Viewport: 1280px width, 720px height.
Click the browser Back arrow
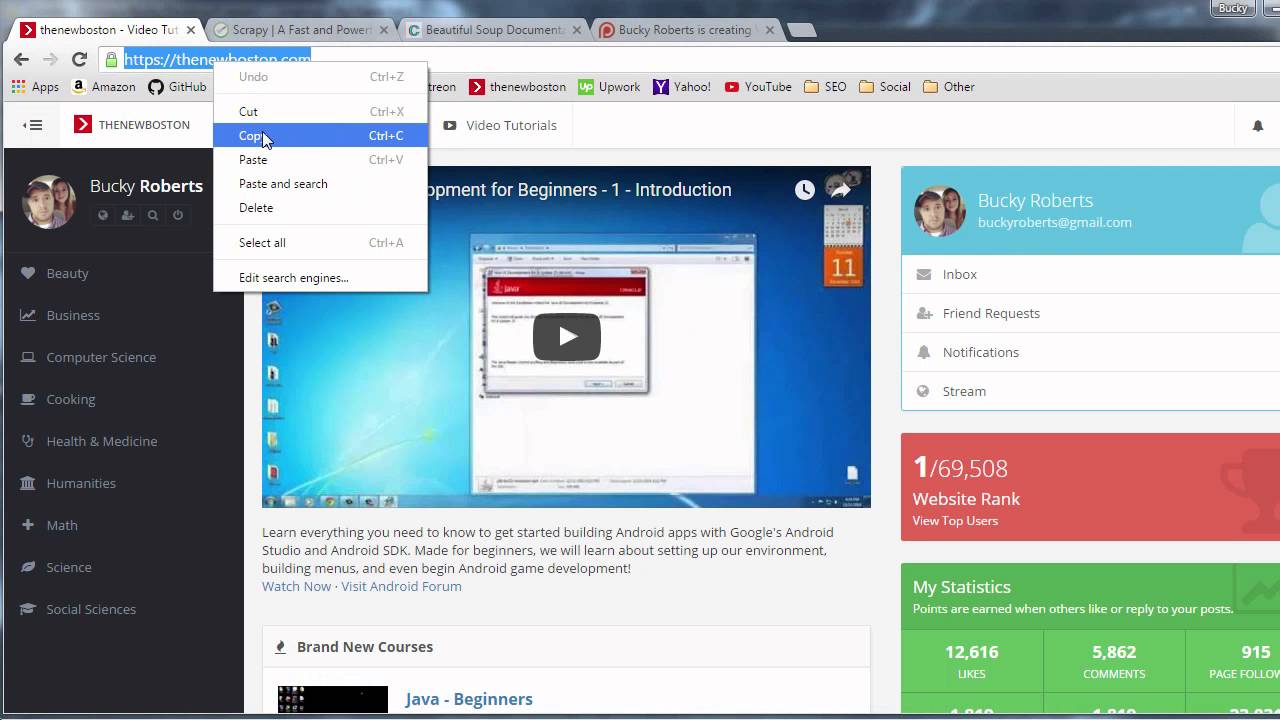pyautogui.click(x=21, y=59)
